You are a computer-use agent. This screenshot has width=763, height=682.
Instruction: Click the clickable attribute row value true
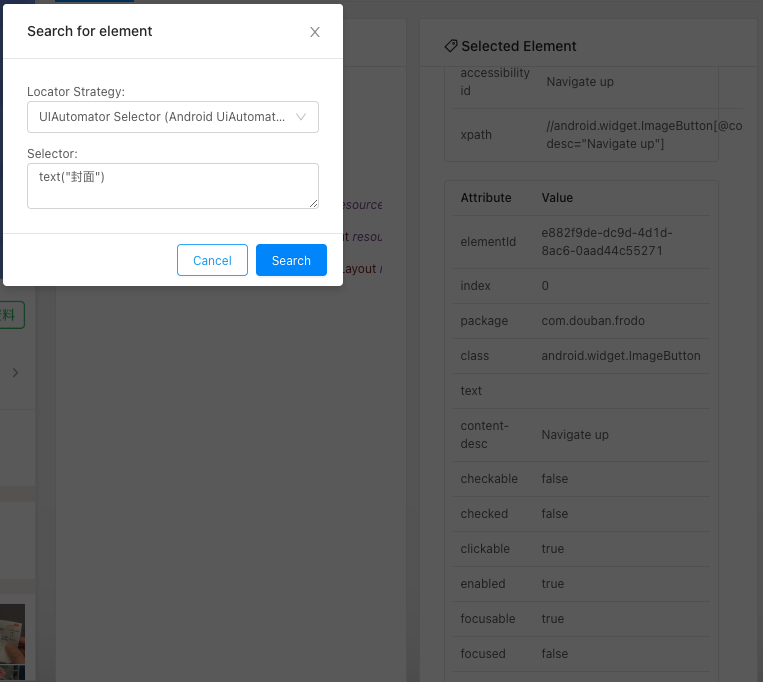click(553, 549)
